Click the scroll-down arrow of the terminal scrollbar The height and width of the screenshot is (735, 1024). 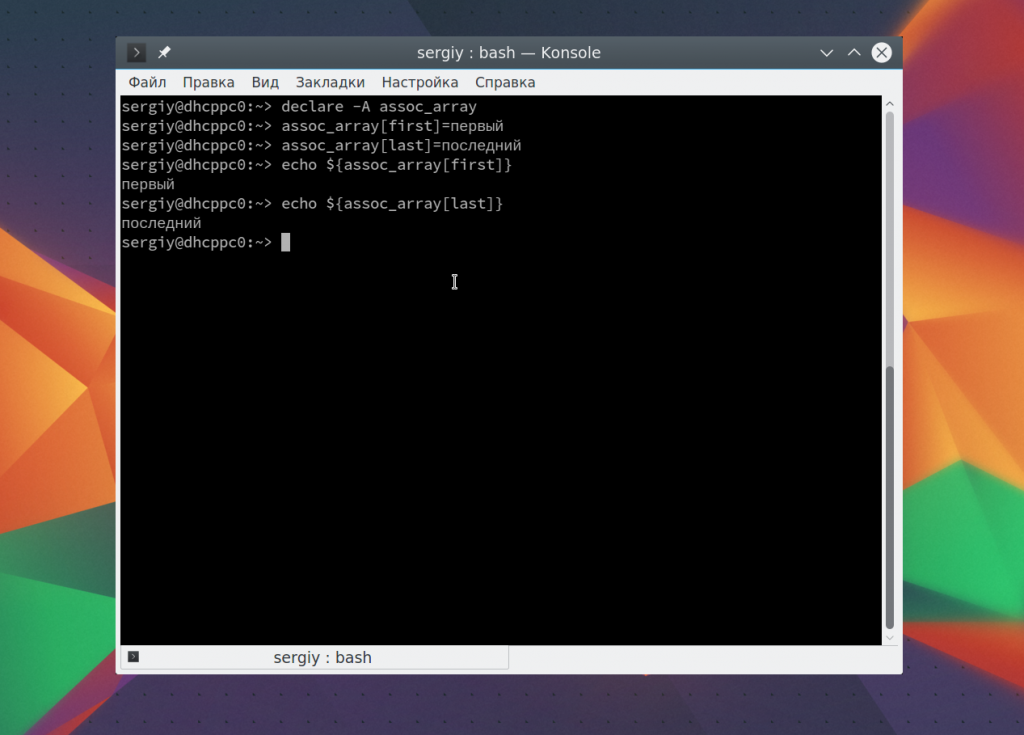[889, 638]
